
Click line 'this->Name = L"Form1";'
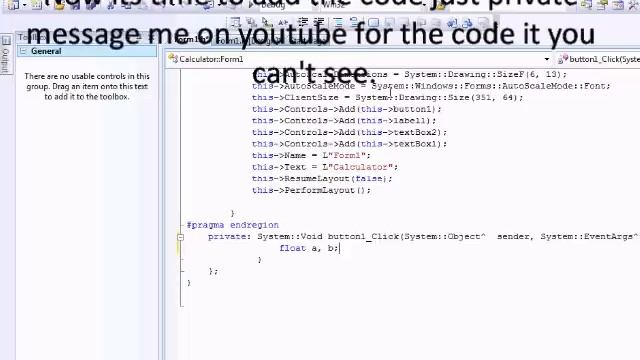(311, 156)
